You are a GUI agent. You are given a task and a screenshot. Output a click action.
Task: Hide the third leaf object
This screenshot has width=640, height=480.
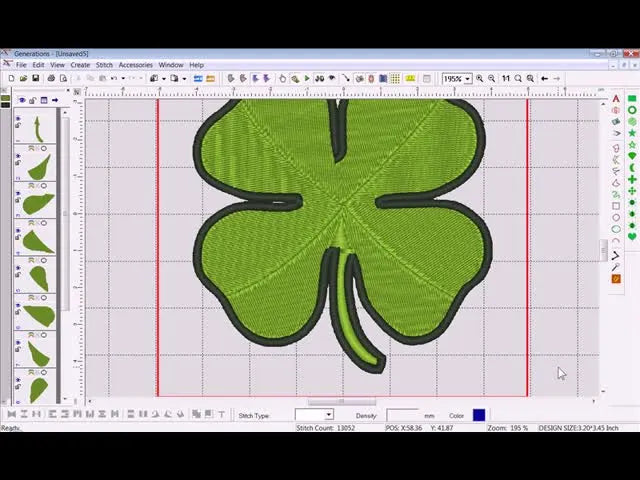[x=18, y=193]
